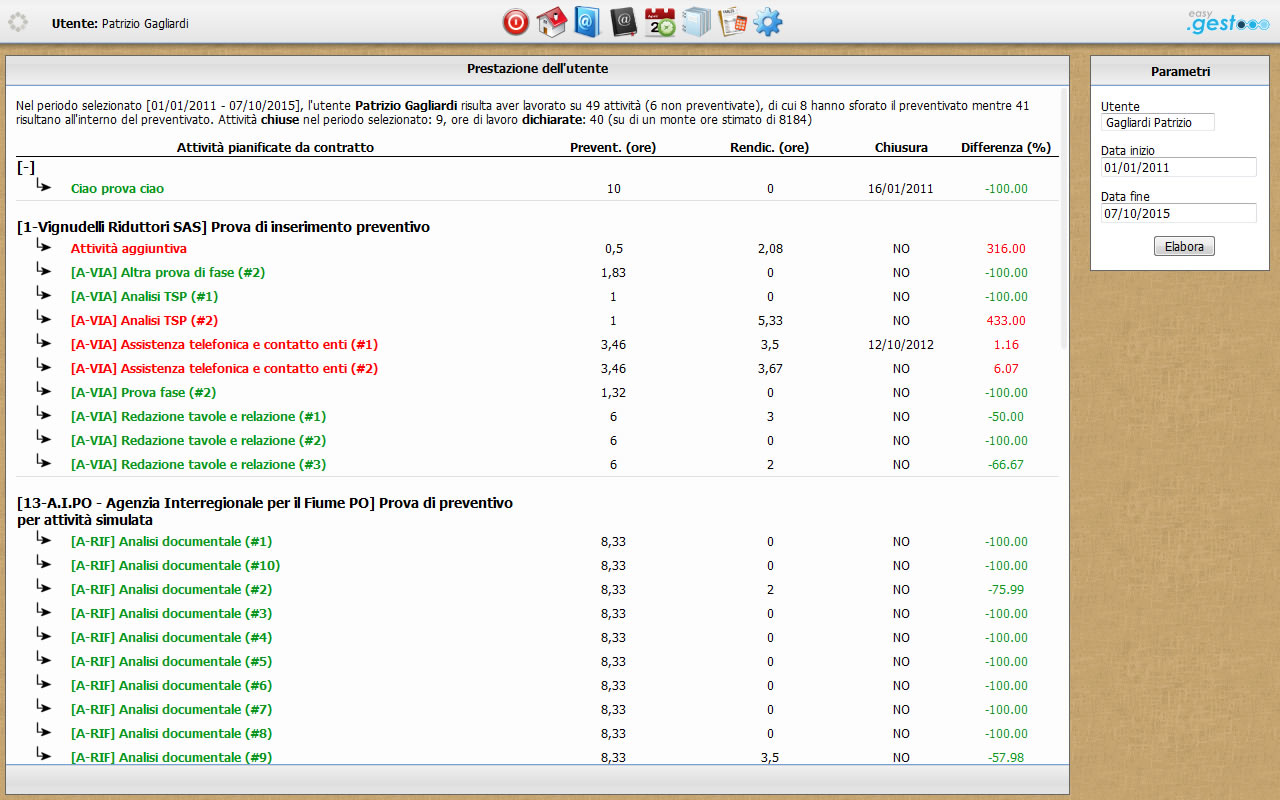Select the red [A-VIA] Analisi TSP (#2)
The height and width of the screenshot is (800, 1280).
[144, 320]
